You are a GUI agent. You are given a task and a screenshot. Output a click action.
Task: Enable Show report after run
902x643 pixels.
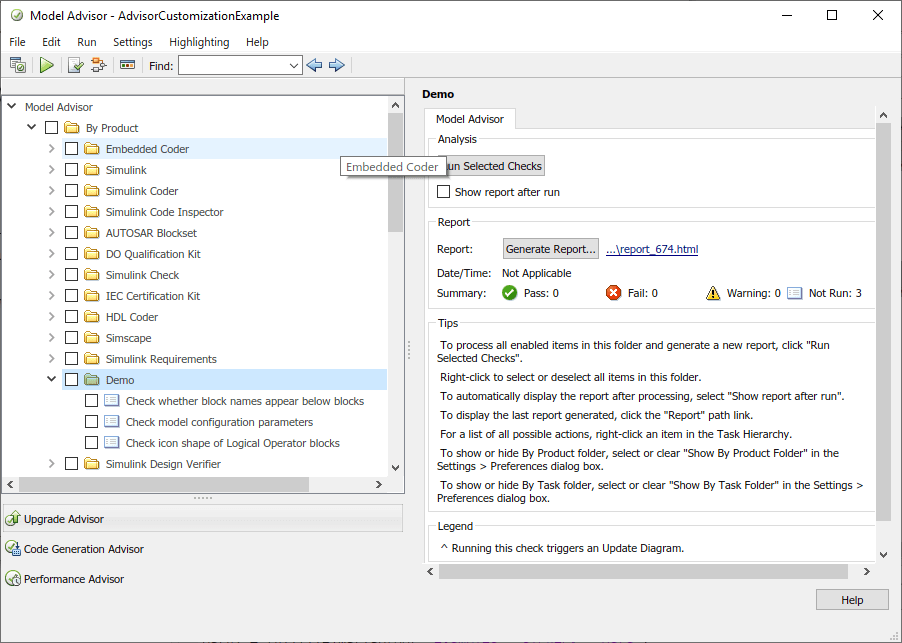click(444, 192)
